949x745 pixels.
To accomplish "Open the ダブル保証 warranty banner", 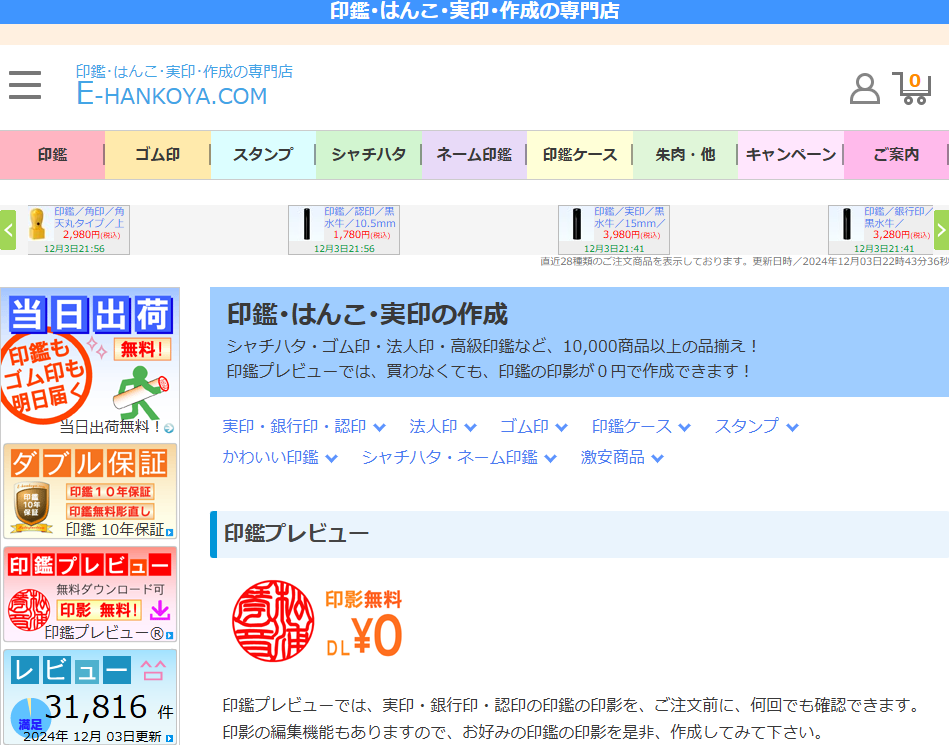I will pyautogui.click(x=90, y=491).
